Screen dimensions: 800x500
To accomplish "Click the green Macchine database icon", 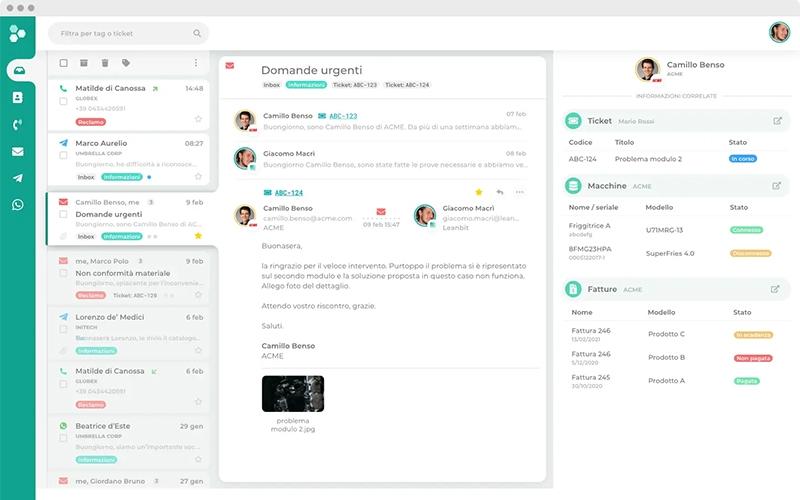I will (x=573, y=186).
